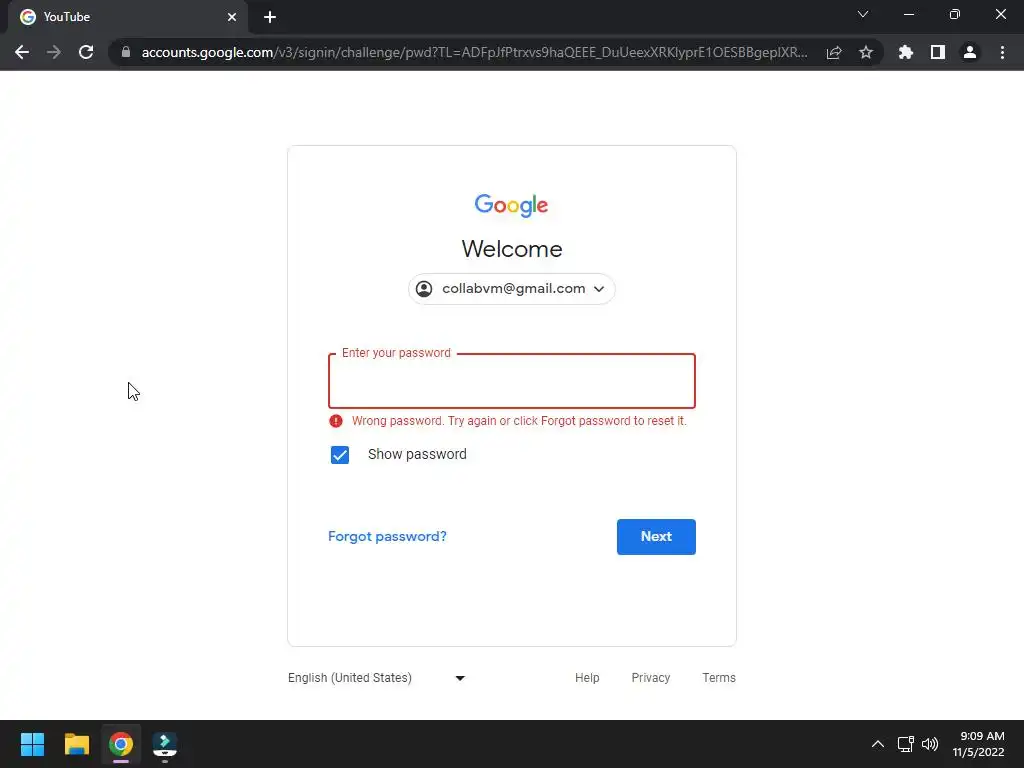
Task: Share this page icon in address bar
Action: [x=834, y=52]
